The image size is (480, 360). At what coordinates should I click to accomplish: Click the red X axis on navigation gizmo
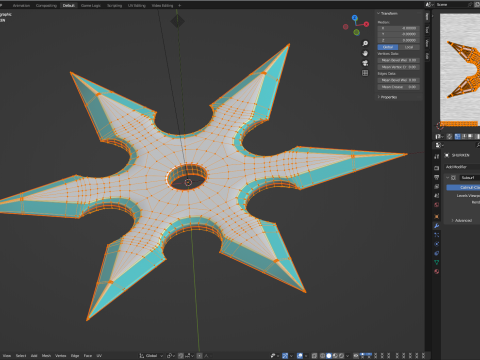366,24
